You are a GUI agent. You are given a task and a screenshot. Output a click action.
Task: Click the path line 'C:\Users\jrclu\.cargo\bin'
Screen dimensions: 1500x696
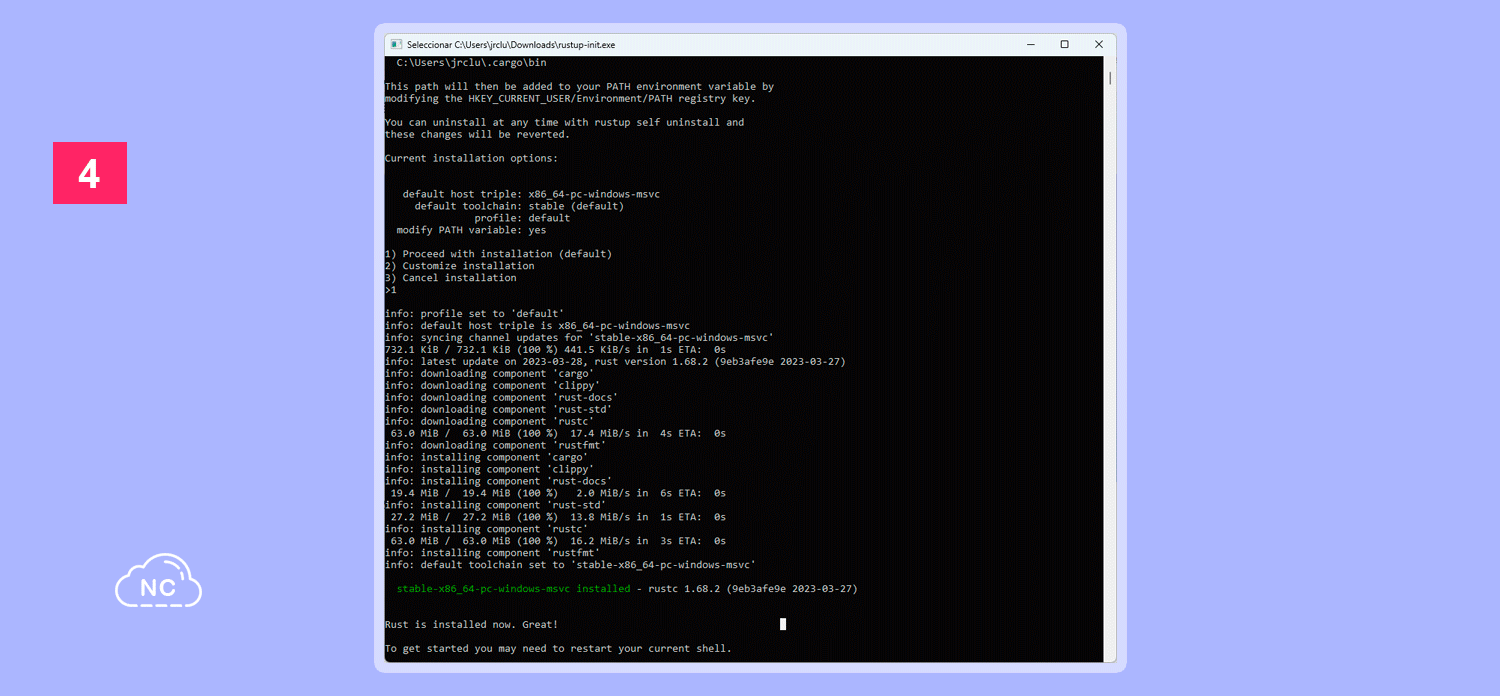471,63
